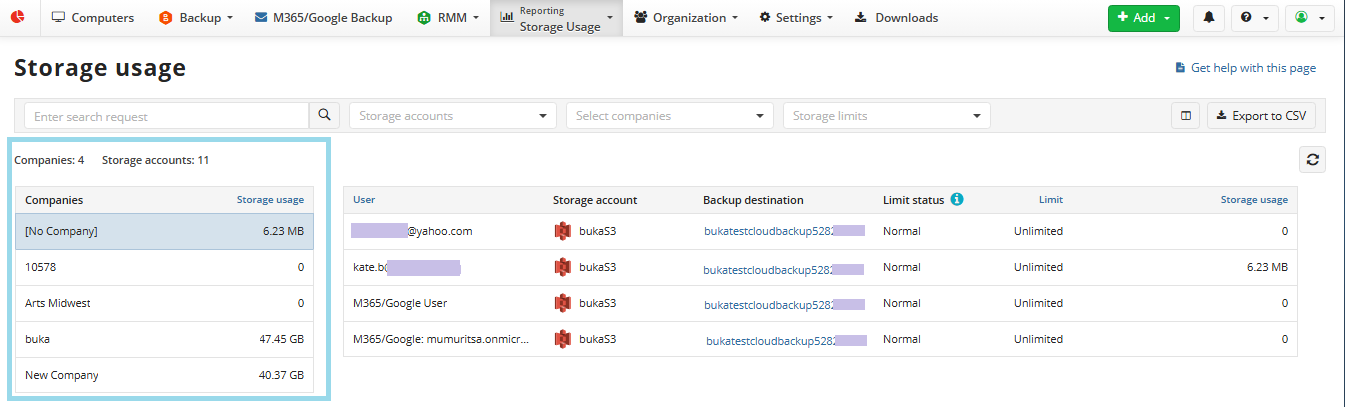
Task: Open the user profile menu
Action: (1309, 18)
